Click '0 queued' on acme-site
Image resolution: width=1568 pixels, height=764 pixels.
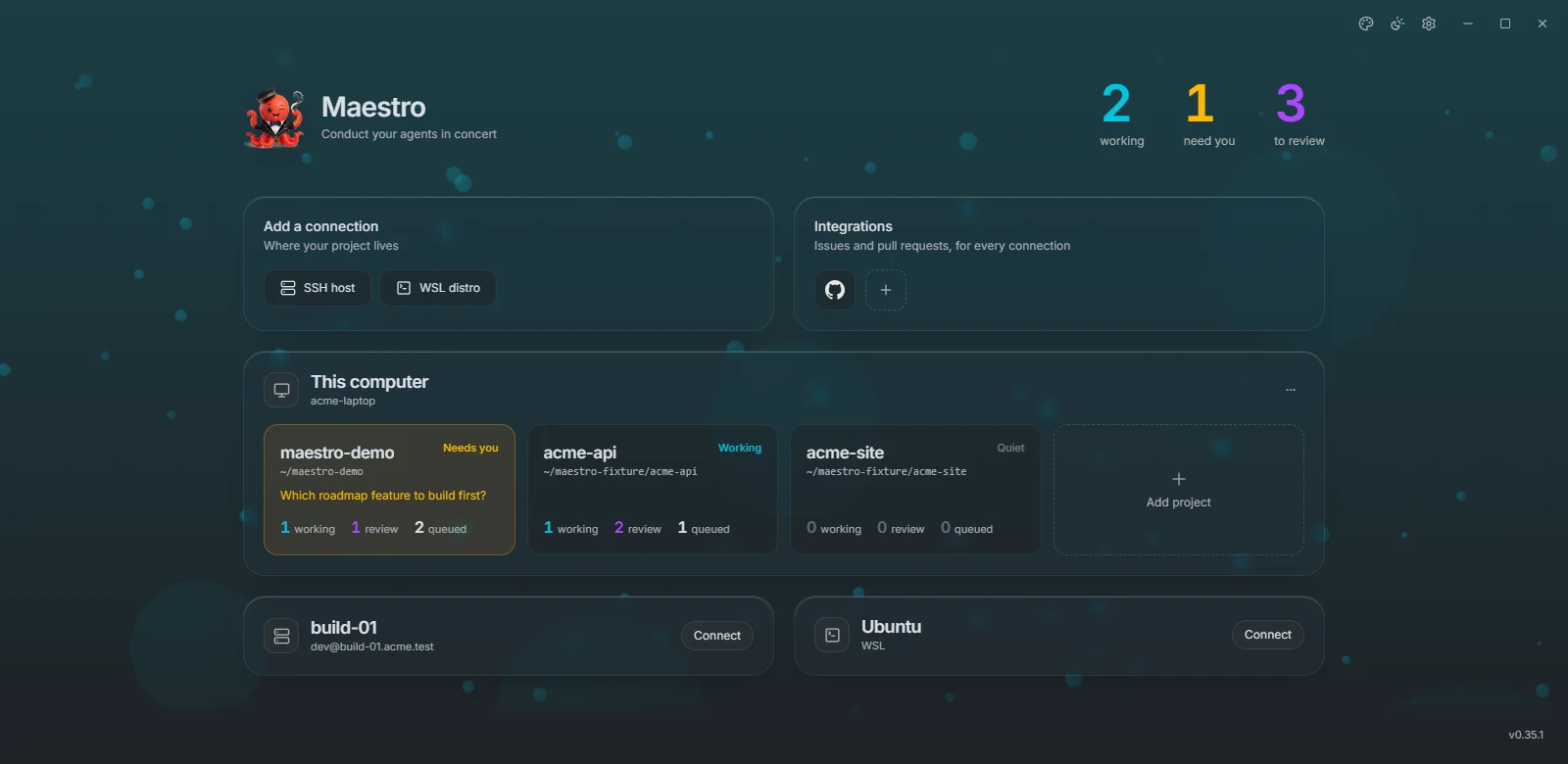point(966,528)
